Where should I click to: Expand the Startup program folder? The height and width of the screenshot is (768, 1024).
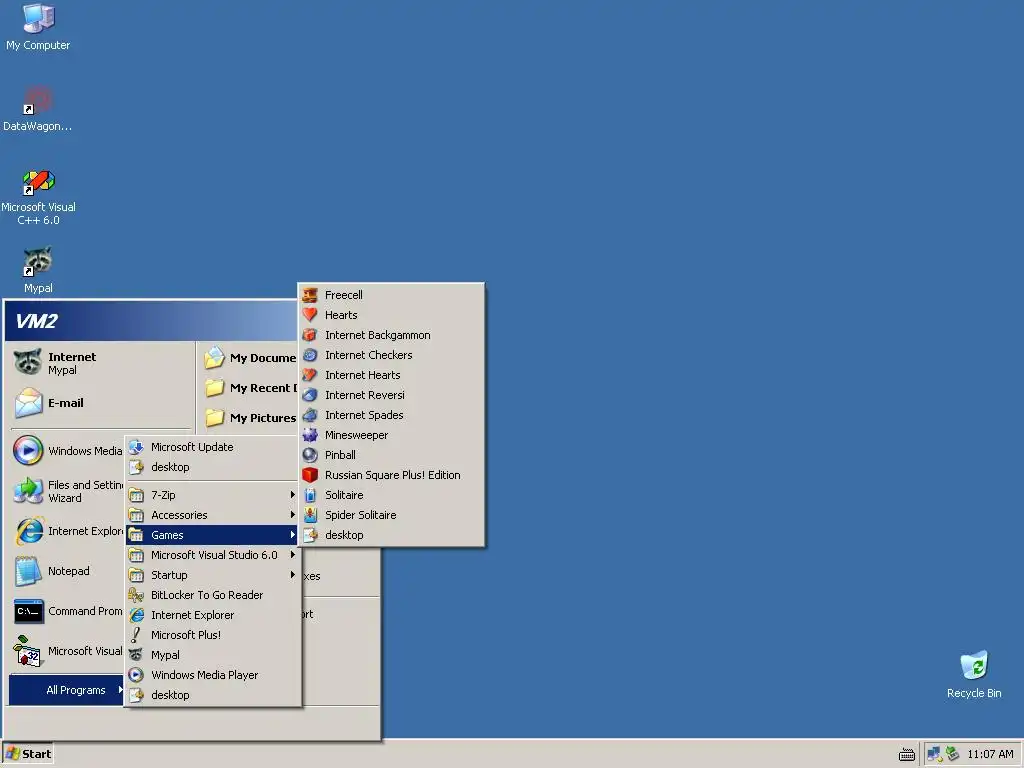click(x=213, y=575)
